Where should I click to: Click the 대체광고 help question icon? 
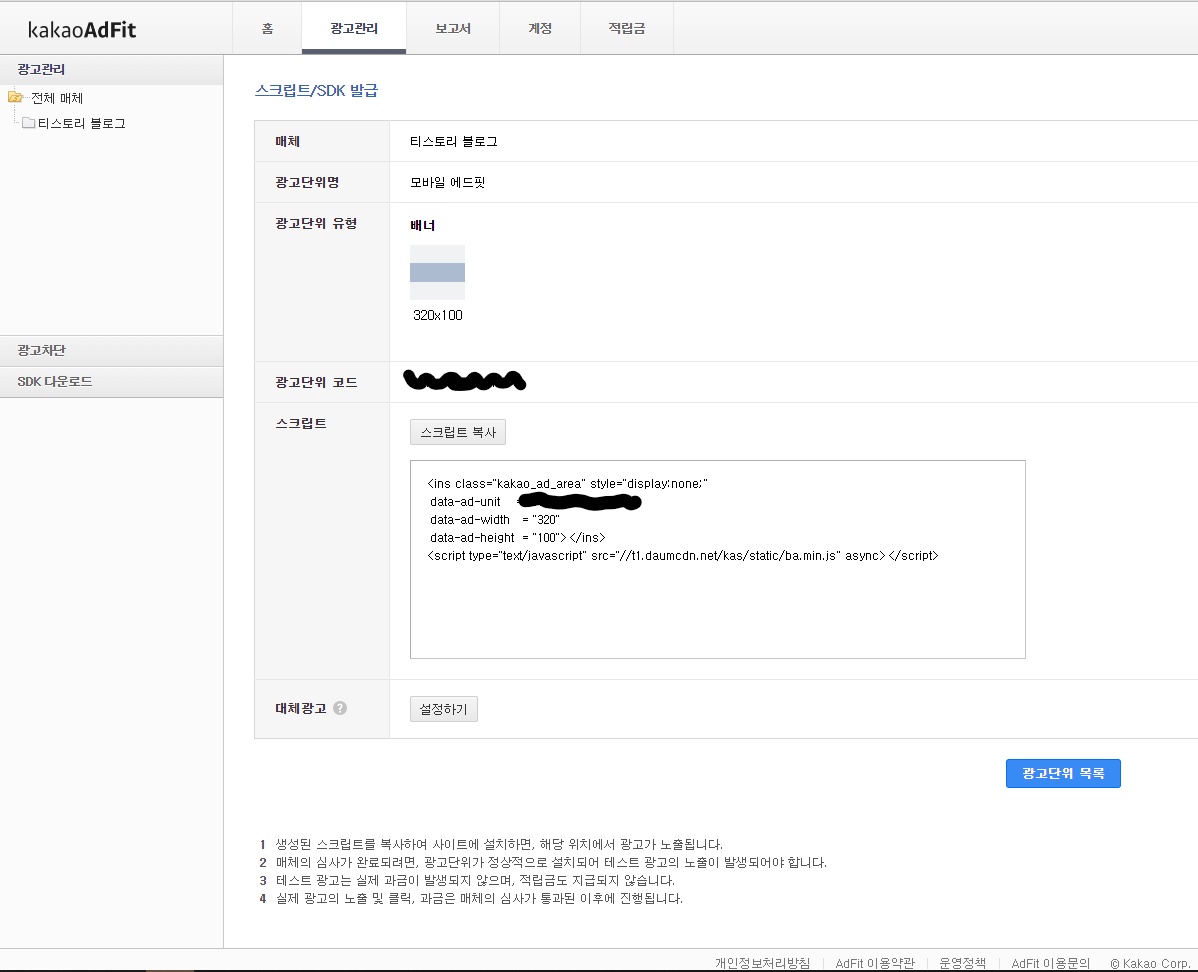340,708
